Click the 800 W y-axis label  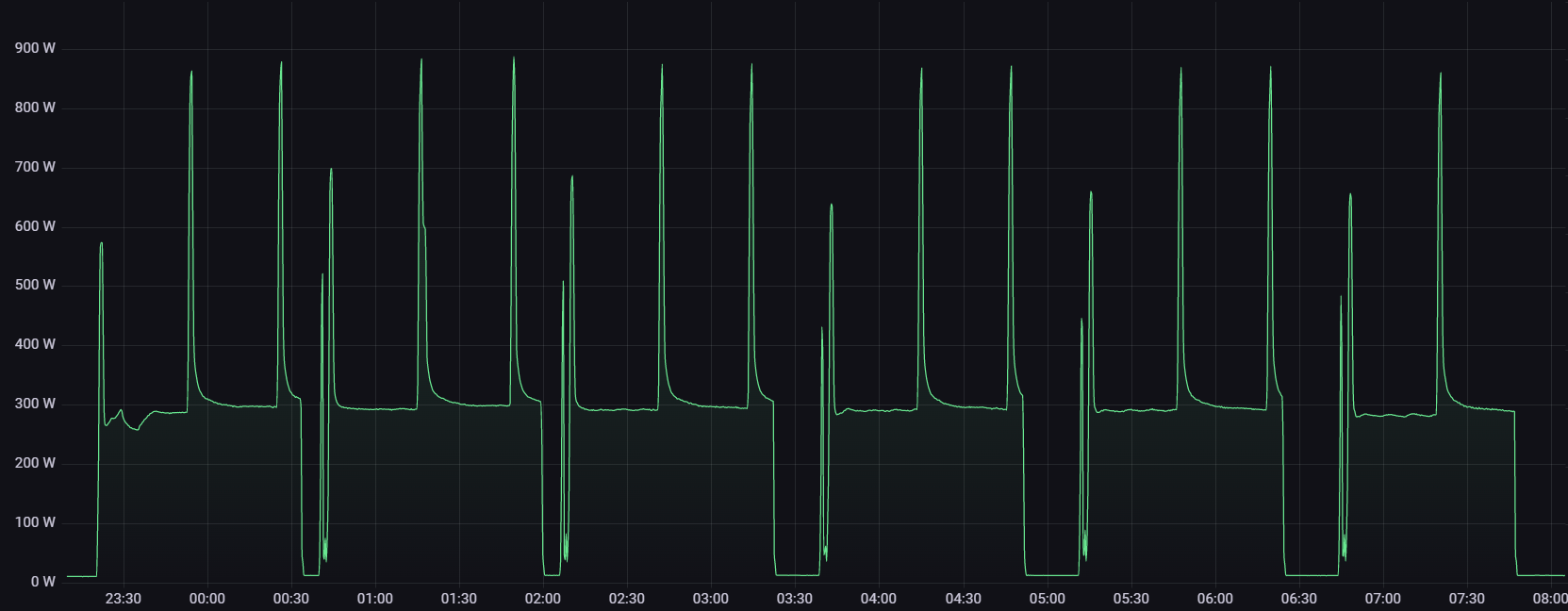[35, 107]
